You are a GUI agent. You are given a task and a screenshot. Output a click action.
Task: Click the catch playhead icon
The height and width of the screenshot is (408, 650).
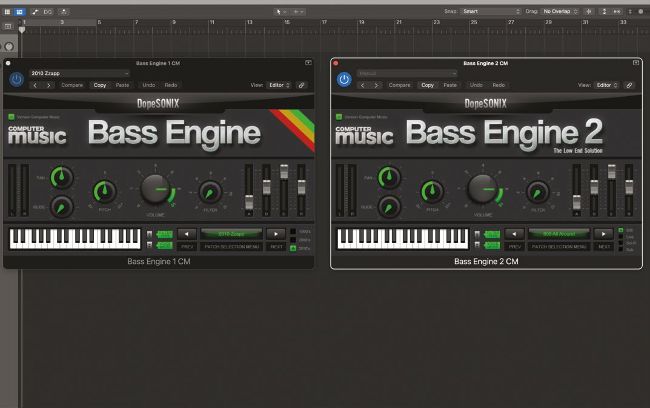pos(63,12)
